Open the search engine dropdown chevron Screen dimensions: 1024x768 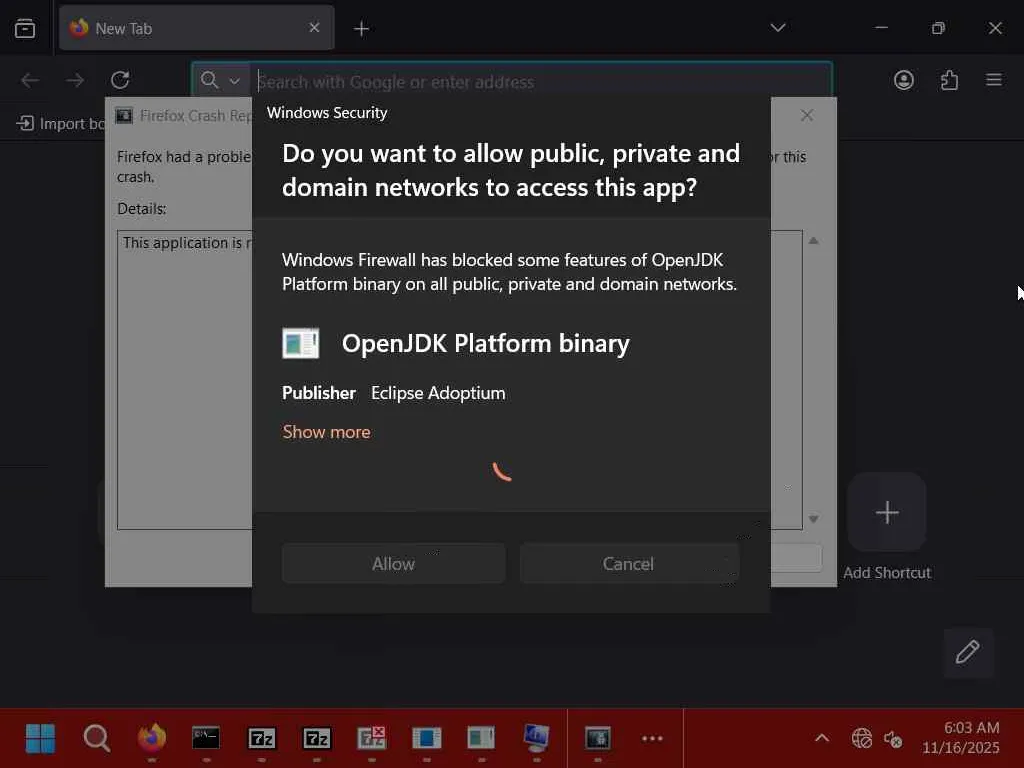(234, 81)
